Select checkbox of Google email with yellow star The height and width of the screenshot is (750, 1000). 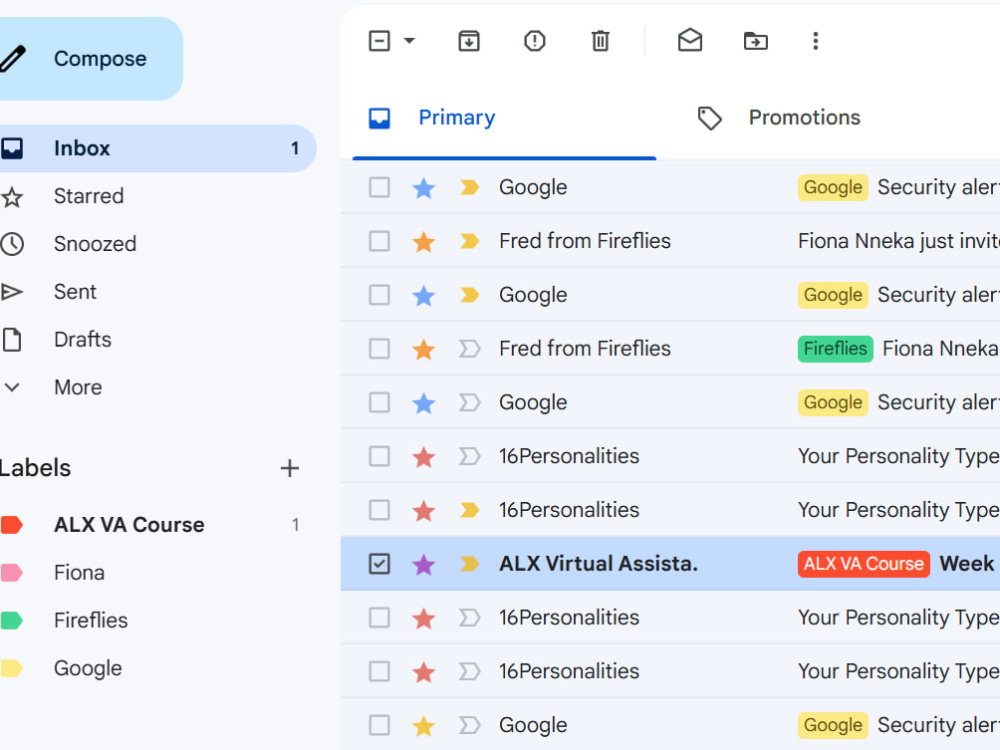[379, 725]
